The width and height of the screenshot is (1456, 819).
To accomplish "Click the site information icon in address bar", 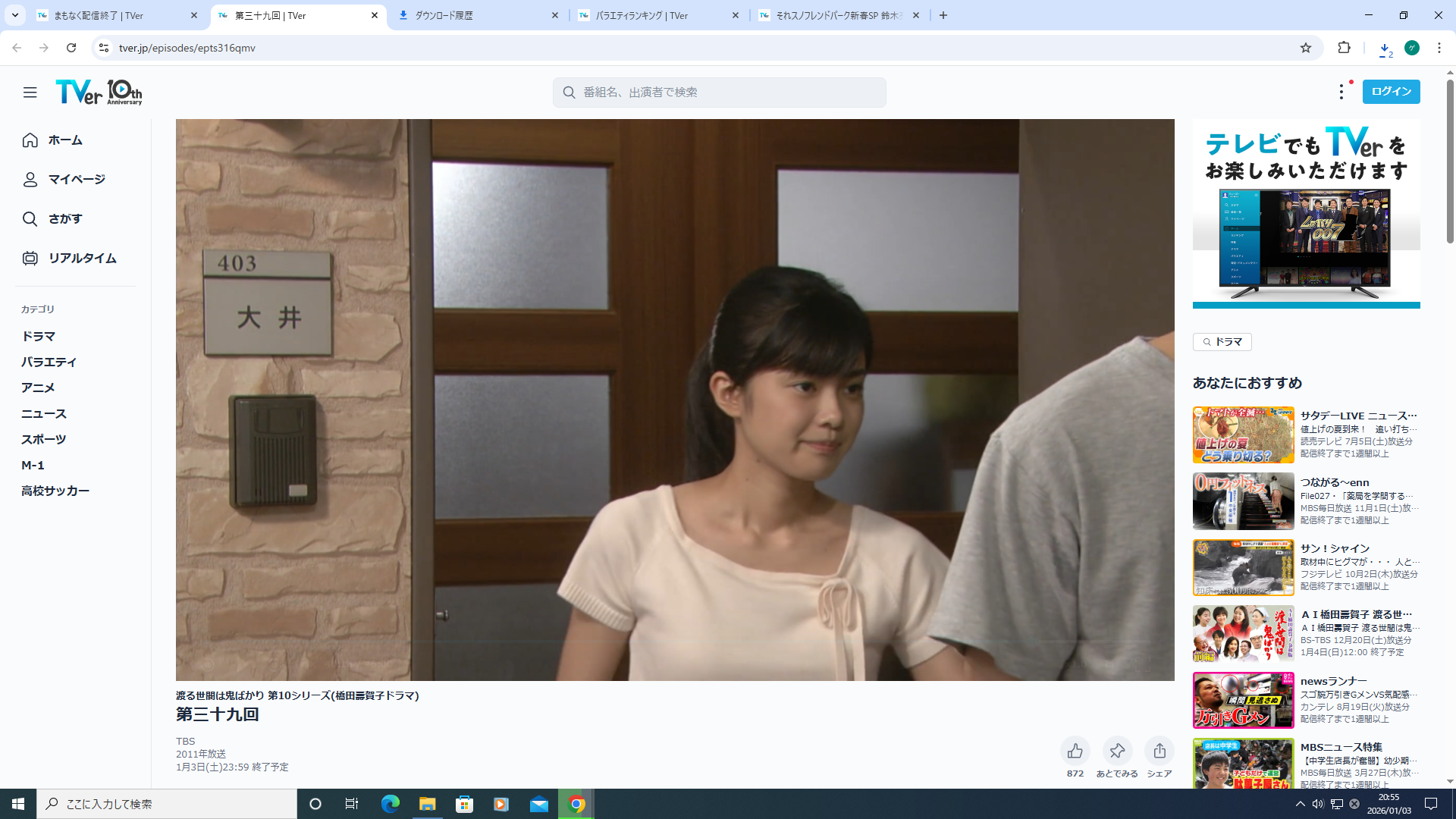I will 104,48.
